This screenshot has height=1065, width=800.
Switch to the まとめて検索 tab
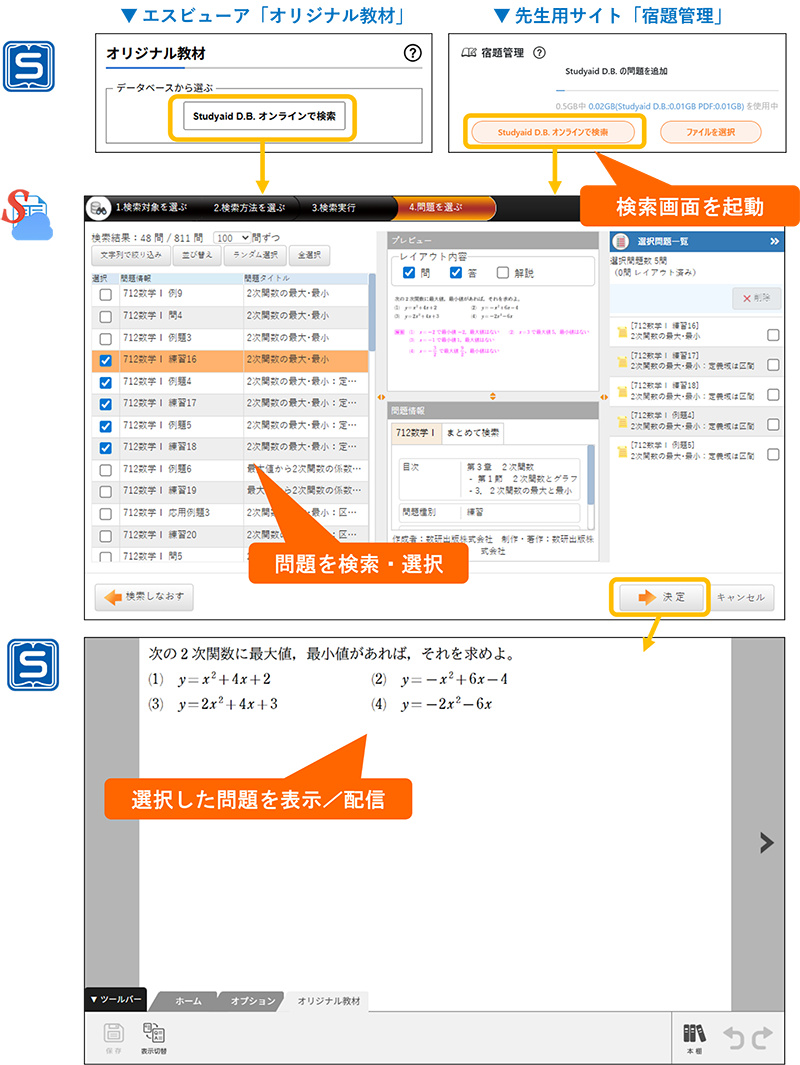[473, 433]
